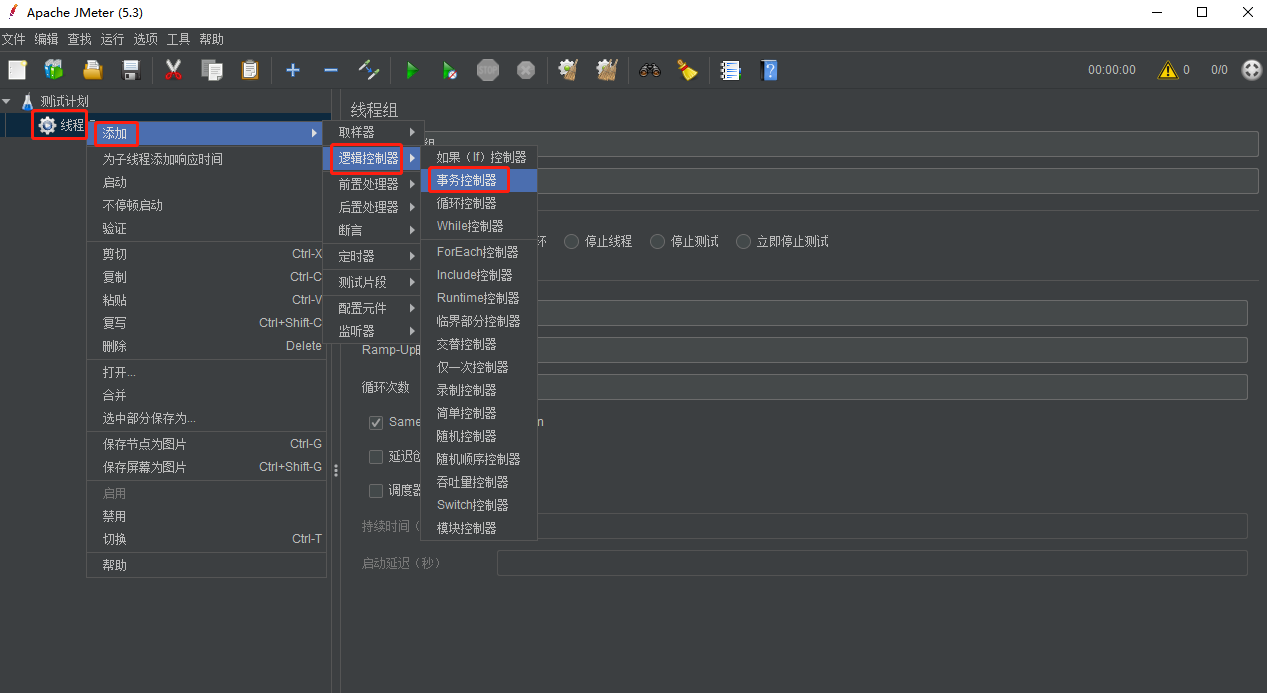Open the 编辑 menu
The width and height of the screenshot is (1267, 693).
[46, 39]
